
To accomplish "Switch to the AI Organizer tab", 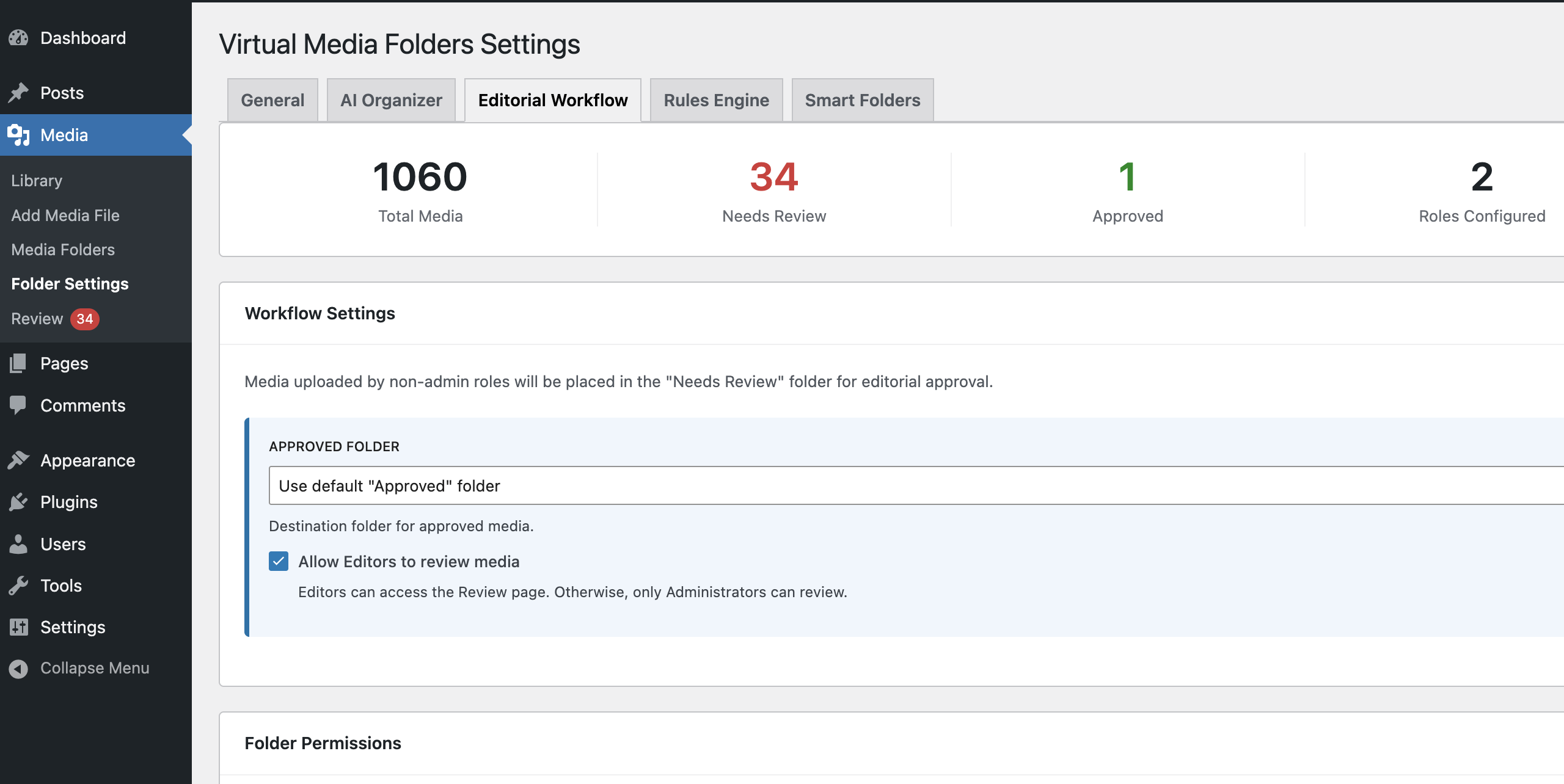I will click(391, 100).
